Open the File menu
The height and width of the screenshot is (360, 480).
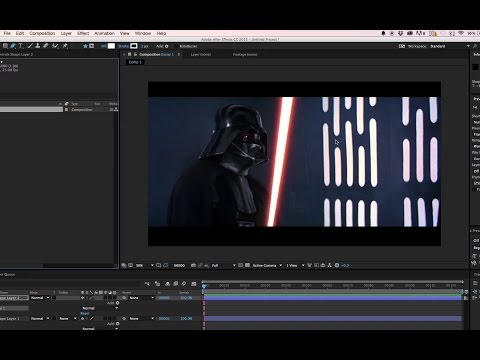coord(7,33)
